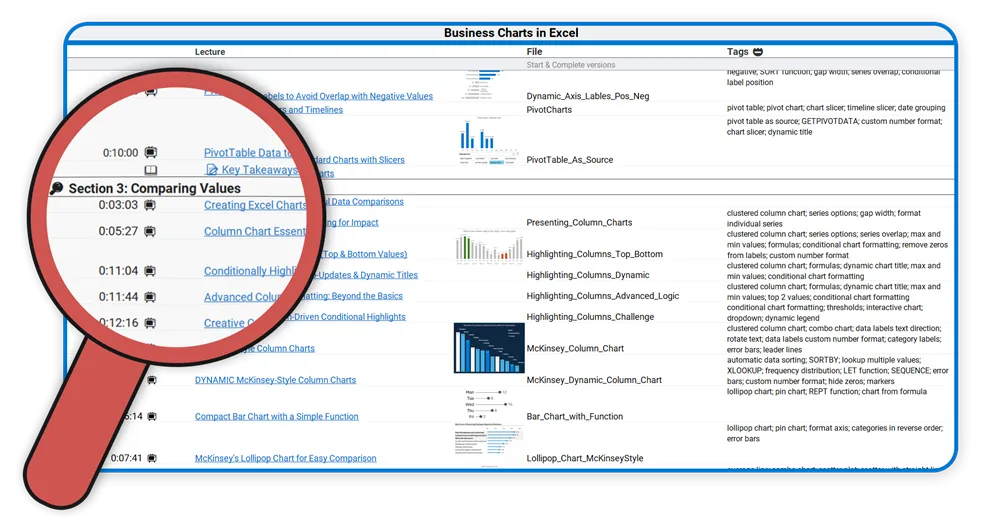
Task: Click the video icon next to 0:10:00
Action: (x=150, y=153)
